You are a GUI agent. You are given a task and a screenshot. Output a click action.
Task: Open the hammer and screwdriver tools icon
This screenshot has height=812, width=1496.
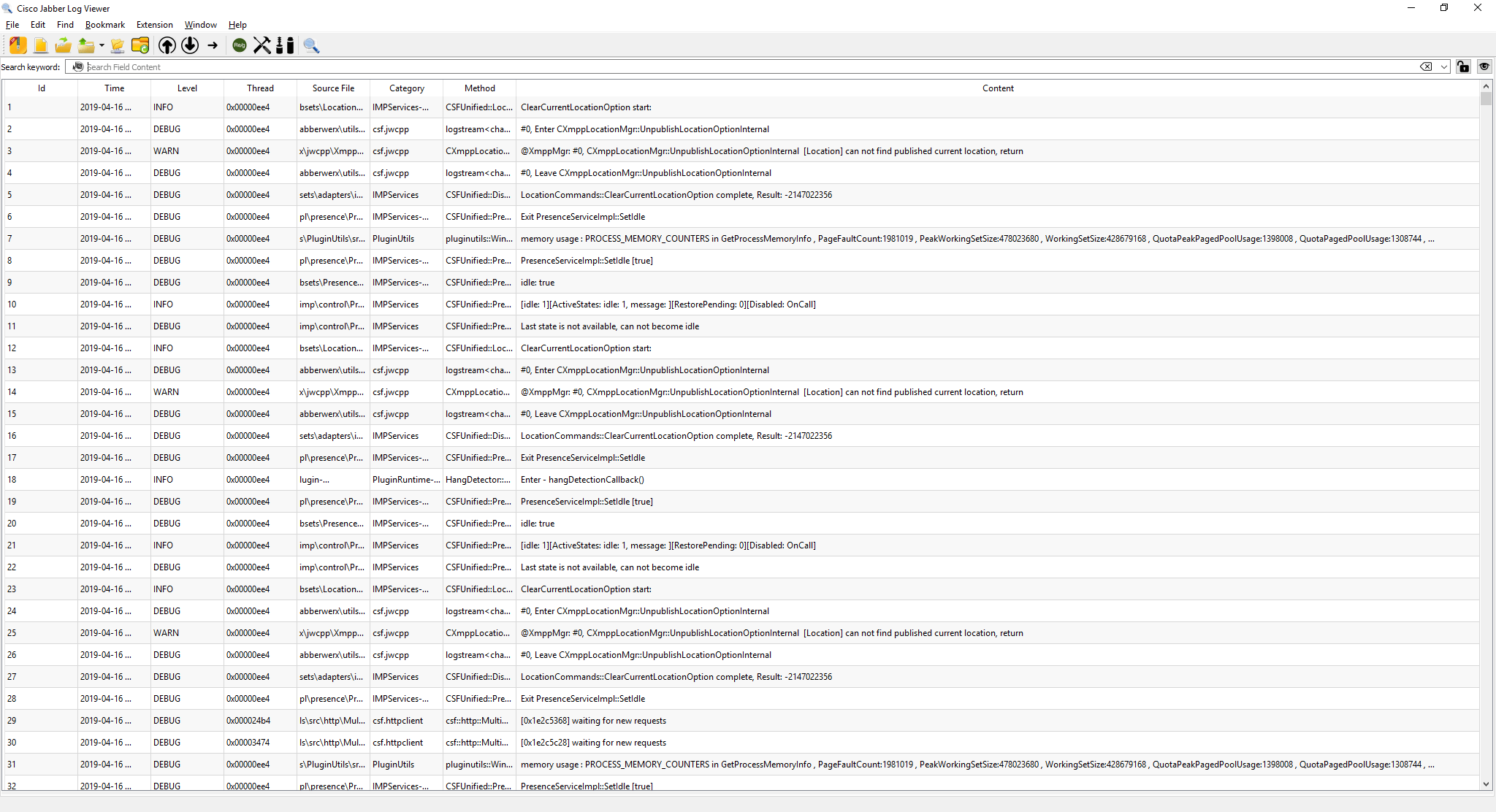click(x=262, y=45)
